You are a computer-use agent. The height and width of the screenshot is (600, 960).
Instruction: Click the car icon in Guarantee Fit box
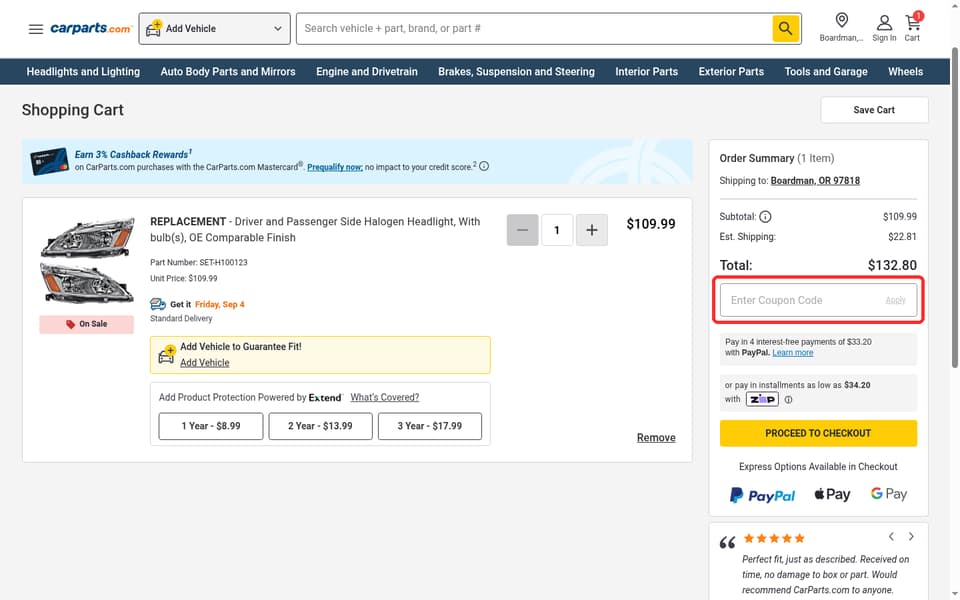tap(167, 354)
